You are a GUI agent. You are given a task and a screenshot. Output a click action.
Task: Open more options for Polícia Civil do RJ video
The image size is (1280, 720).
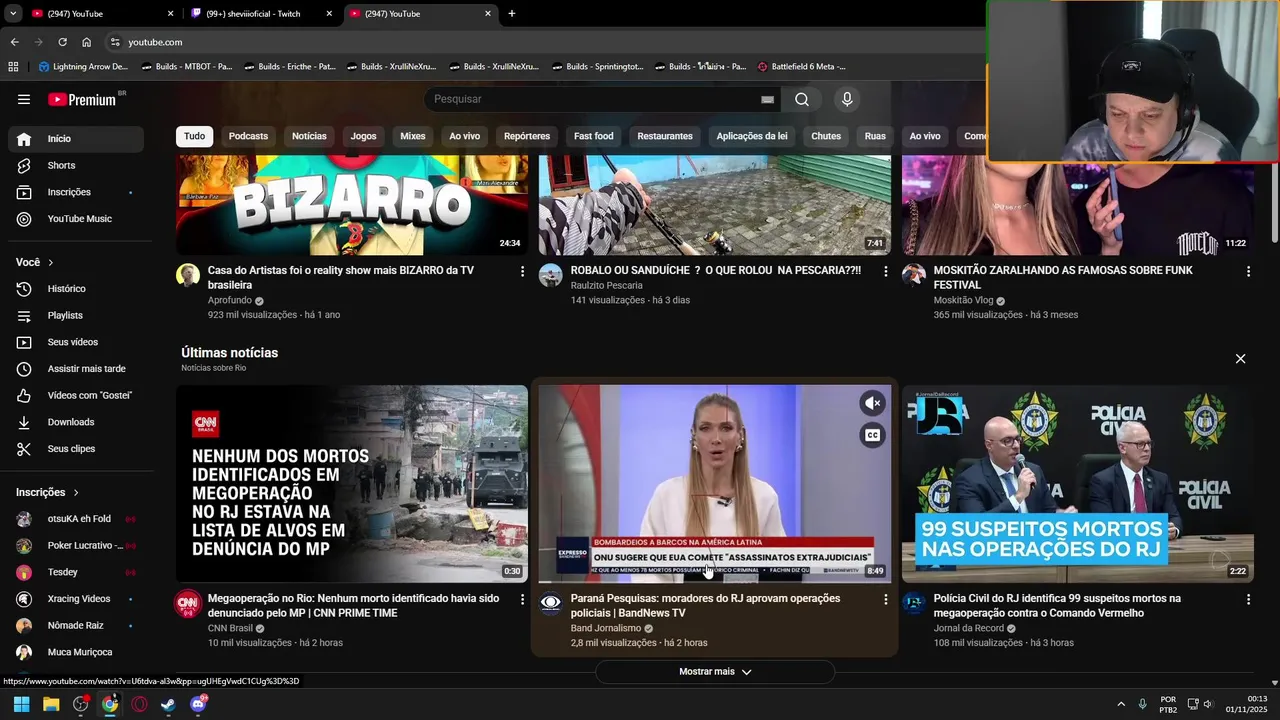[x=1248, y=599]
